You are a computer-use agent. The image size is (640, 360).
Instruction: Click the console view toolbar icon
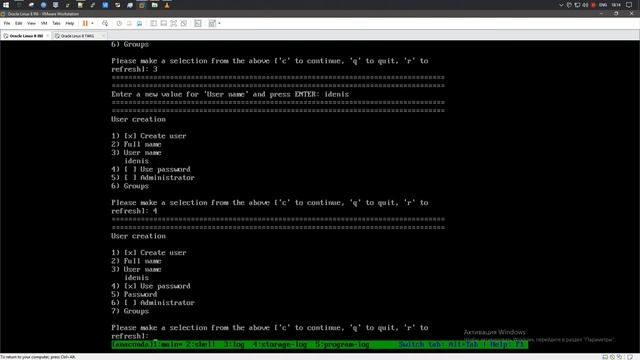click(x=198, y=23)
